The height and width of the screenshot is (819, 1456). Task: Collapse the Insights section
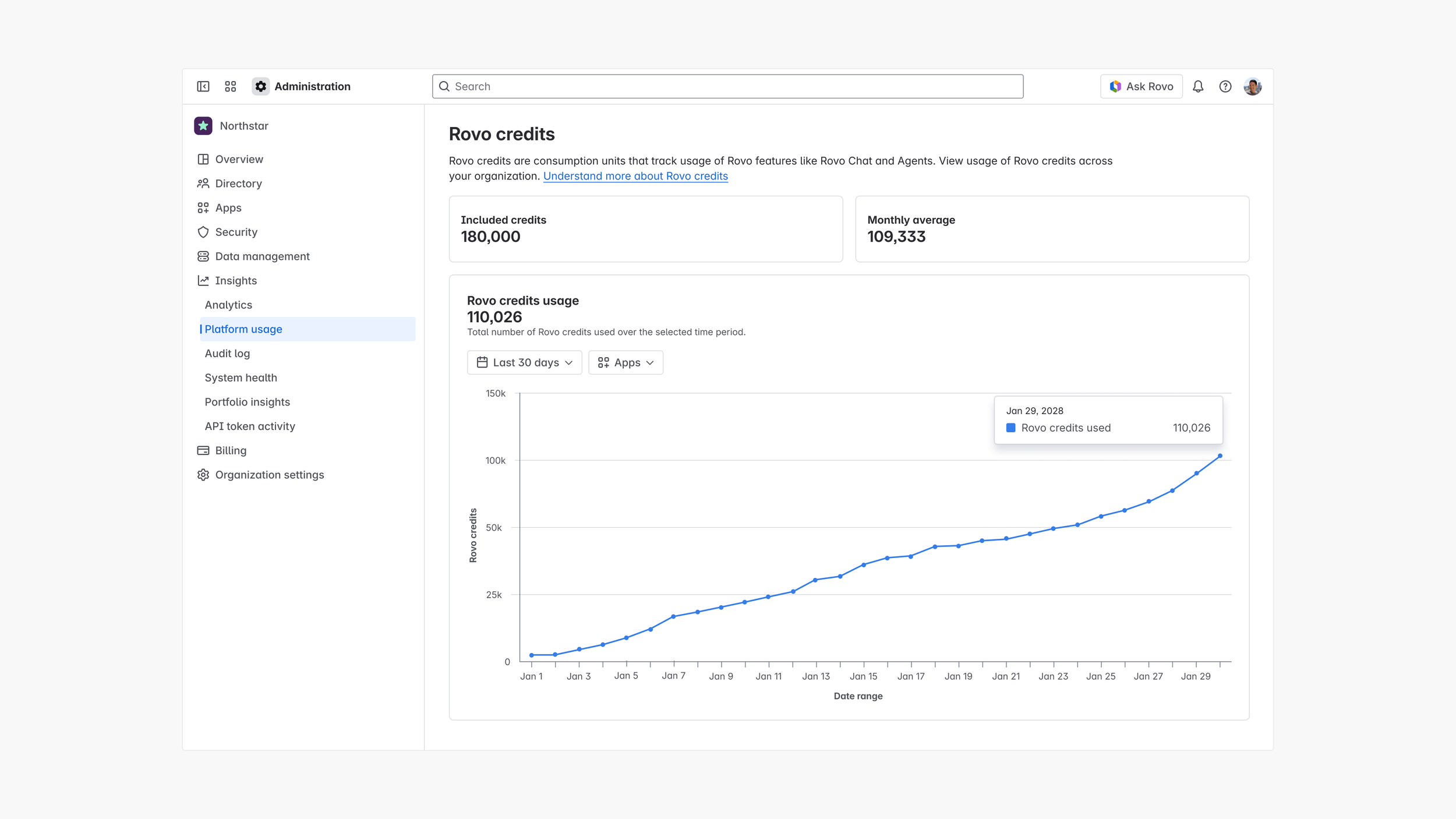click(235, 281)
